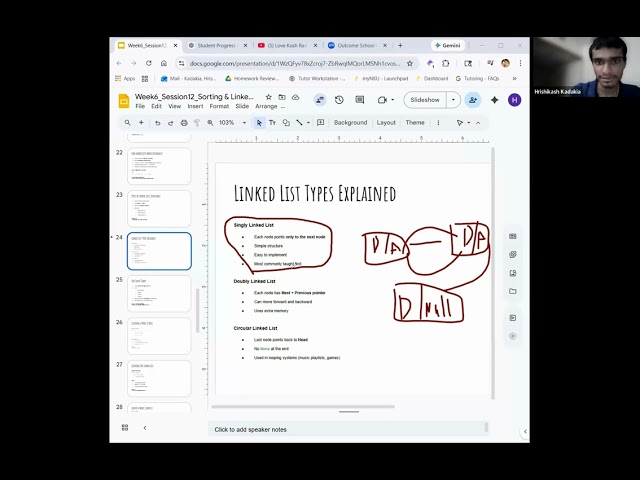The height and width of the screenshot is (480, 640).
Task: Go to Chrome home page
Action: [164, 63]
